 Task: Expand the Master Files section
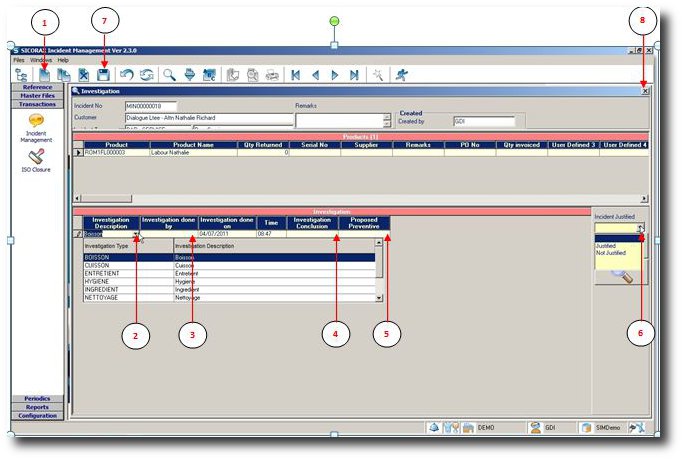[x=37, y=96]
